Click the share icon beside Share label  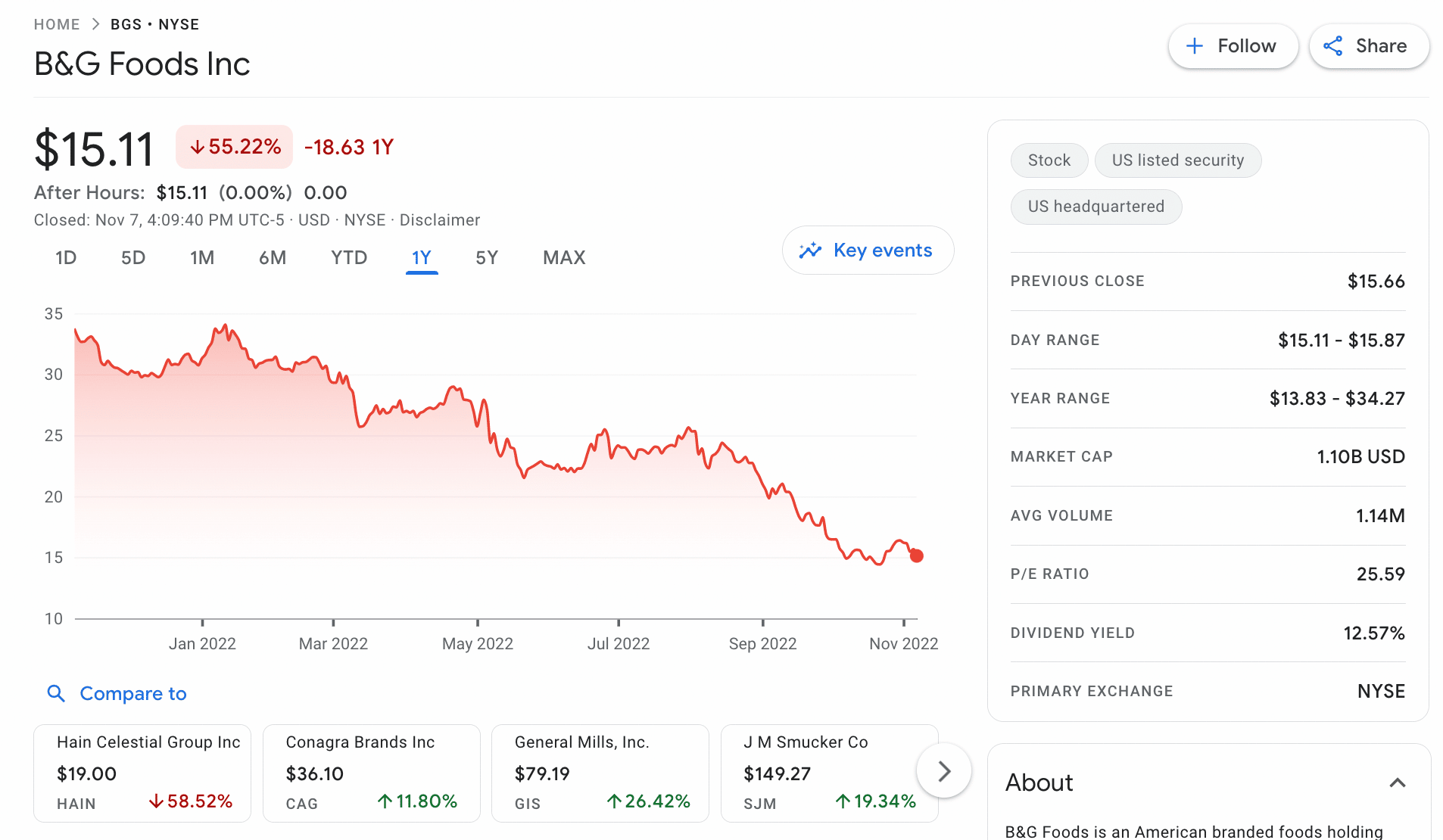tap(1332, 46)
